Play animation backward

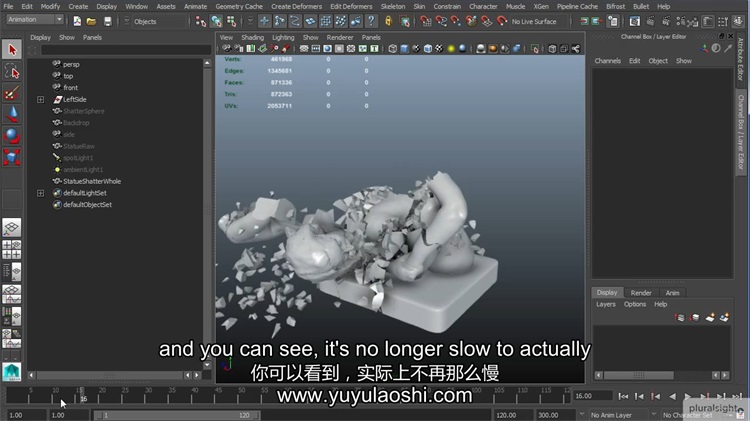point(673,396)
